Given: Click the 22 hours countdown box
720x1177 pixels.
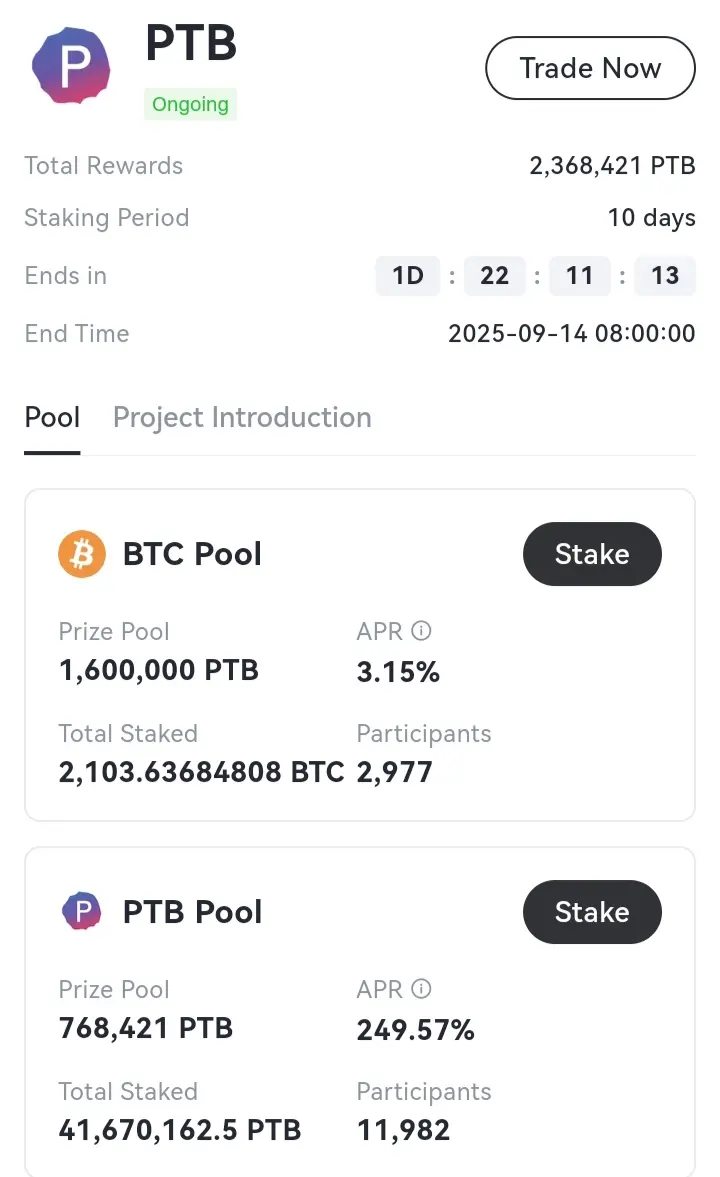Looking at the screenshot, I should [x=494, y=275].
